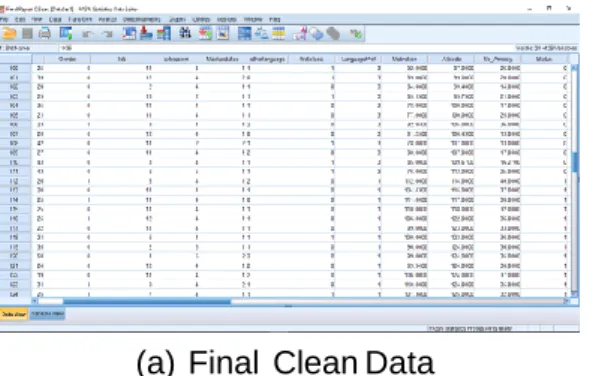Click the Select cases icon
590x376 pixels.
278,33
